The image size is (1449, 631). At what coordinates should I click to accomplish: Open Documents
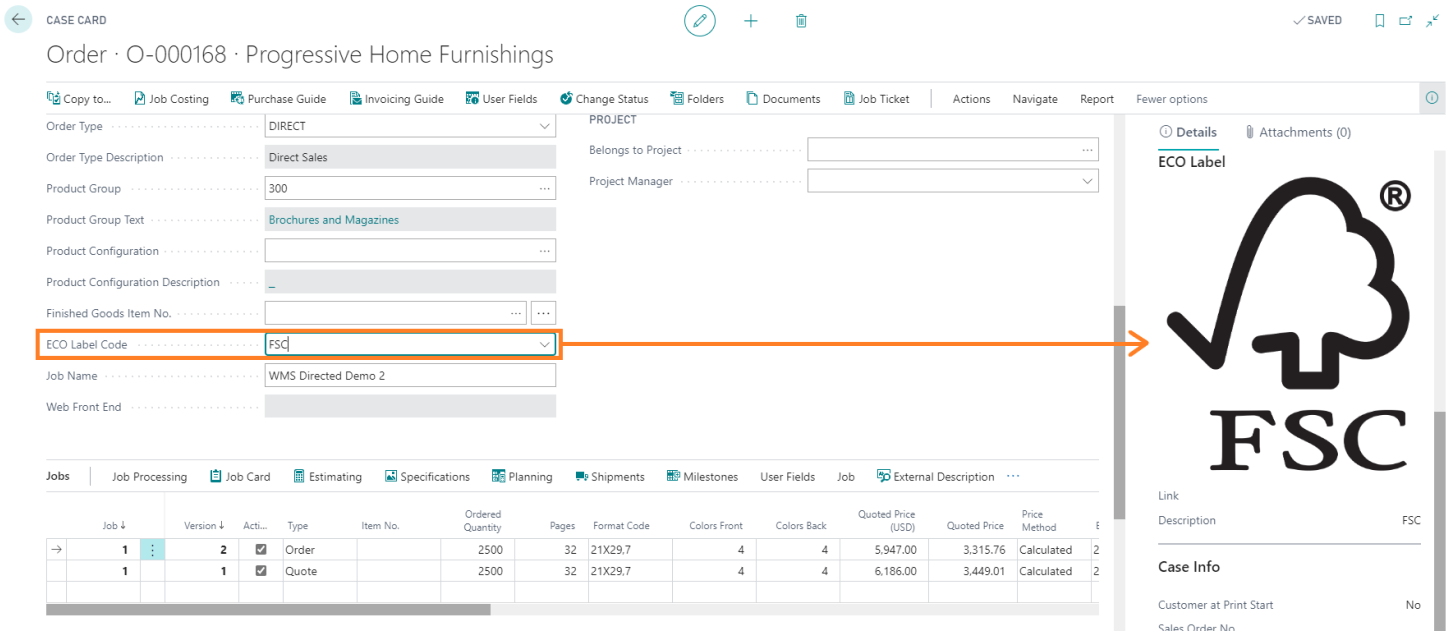coord(783,98)
